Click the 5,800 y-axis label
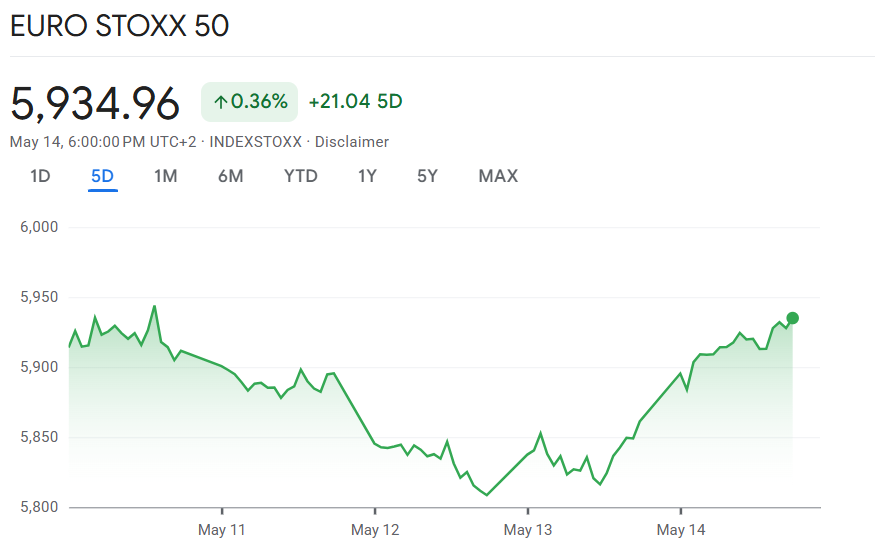Image resolution: width=875 pixels, height=553 pixels. point(39,507)
